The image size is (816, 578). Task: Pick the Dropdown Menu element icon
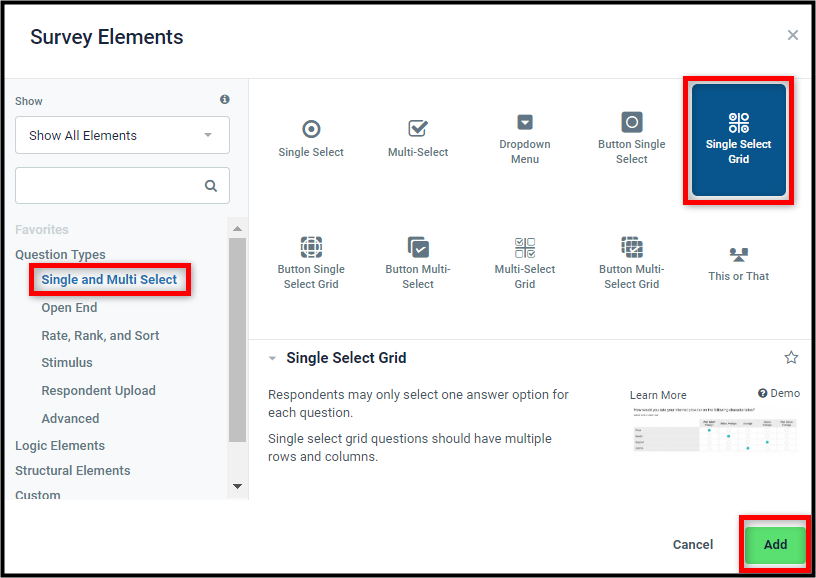click(525, 122)
